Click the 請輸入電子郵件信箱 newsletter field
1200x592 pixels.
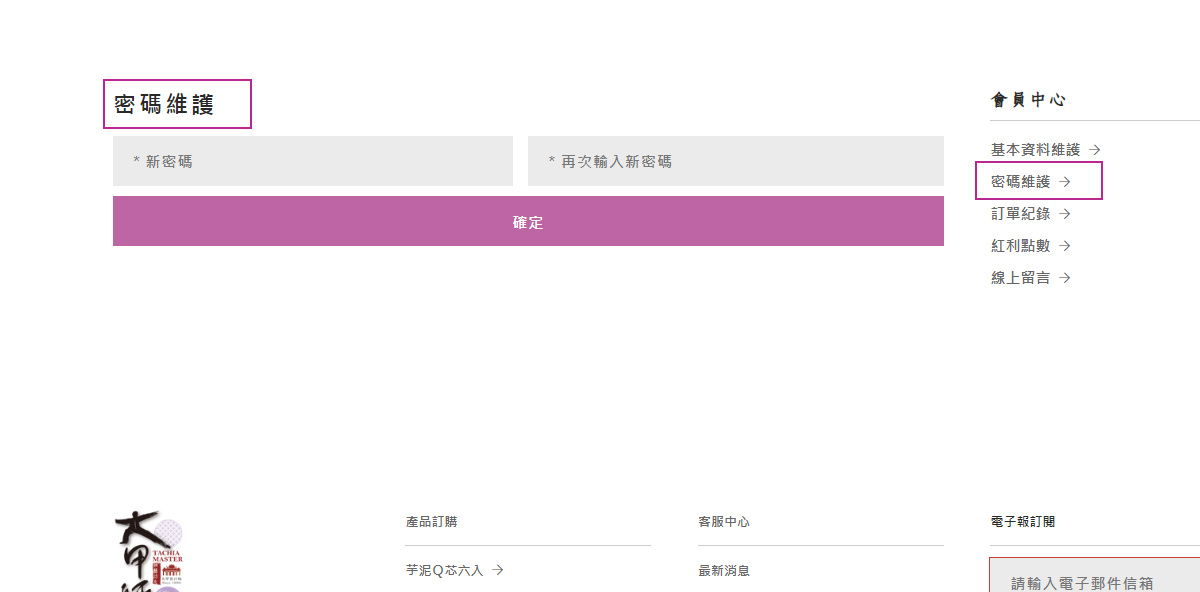tap(1095, 575)
